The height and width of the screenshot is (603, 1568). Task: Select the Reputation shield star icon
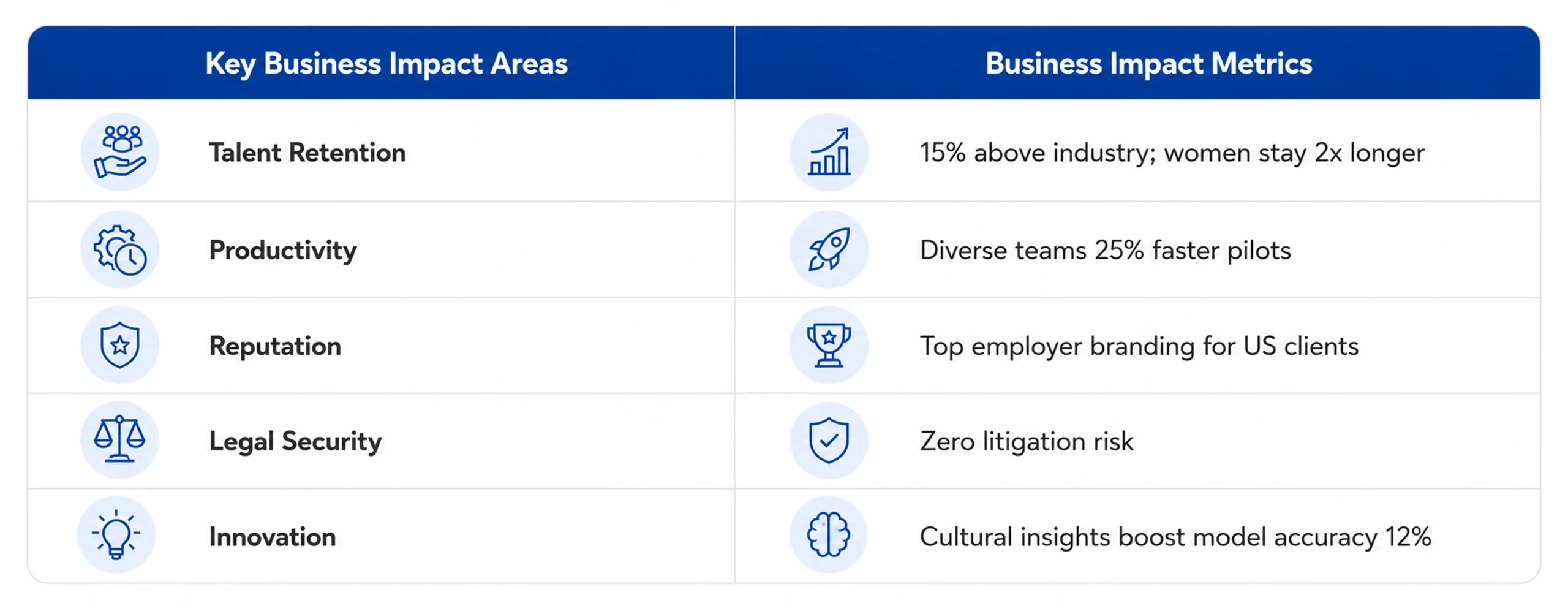[119, 345]
